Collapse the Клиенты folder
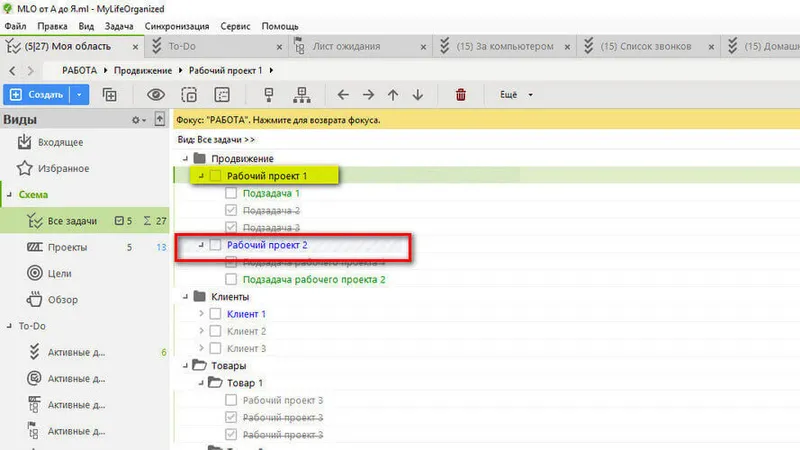800x450 pixels. [185, 296]
